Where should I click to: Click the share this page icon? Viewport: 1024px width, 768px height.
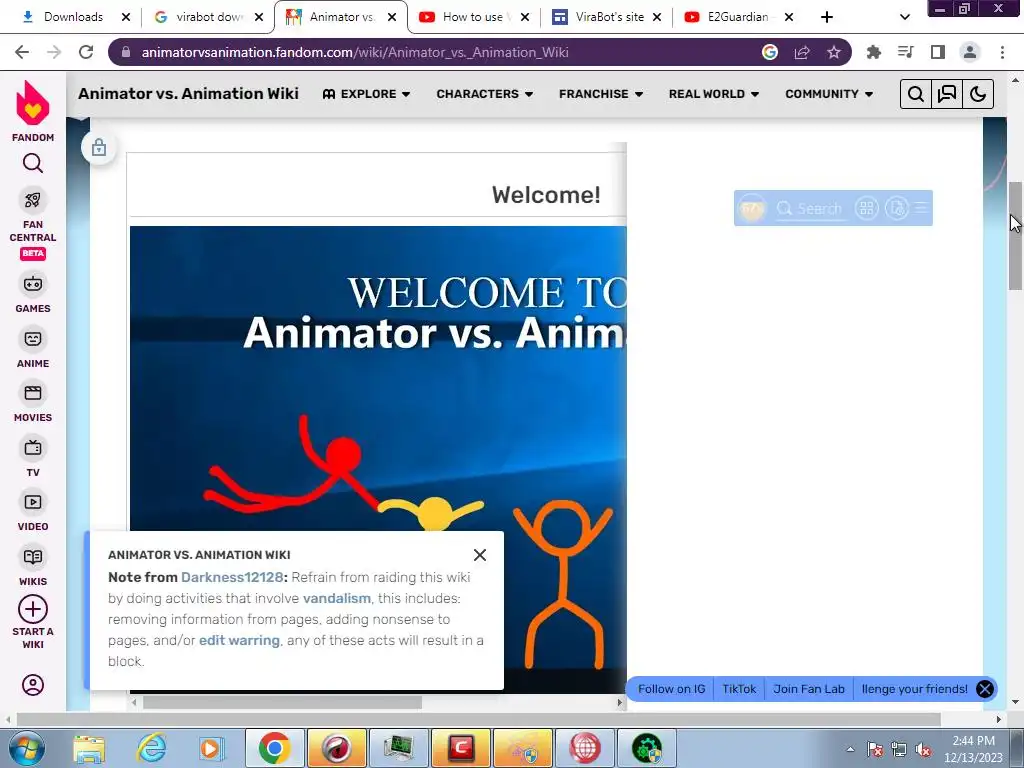pos(802,52)
